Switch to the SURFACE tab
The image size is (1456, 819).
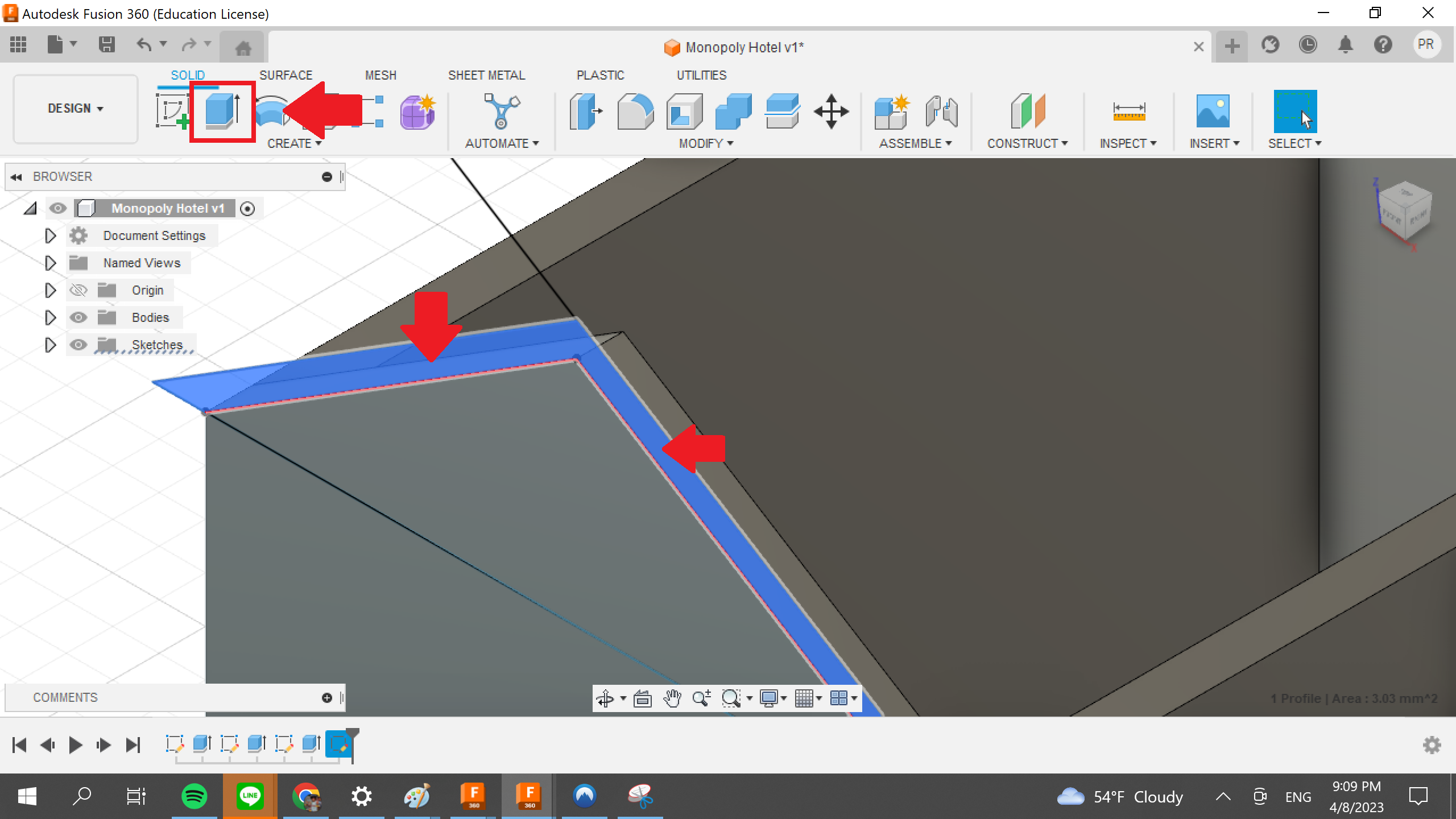(x=285, y=75)
